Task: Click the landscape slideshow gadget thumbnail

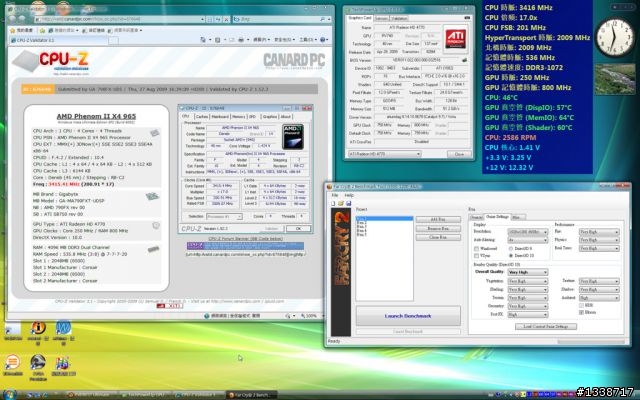Action: [615, 79]
